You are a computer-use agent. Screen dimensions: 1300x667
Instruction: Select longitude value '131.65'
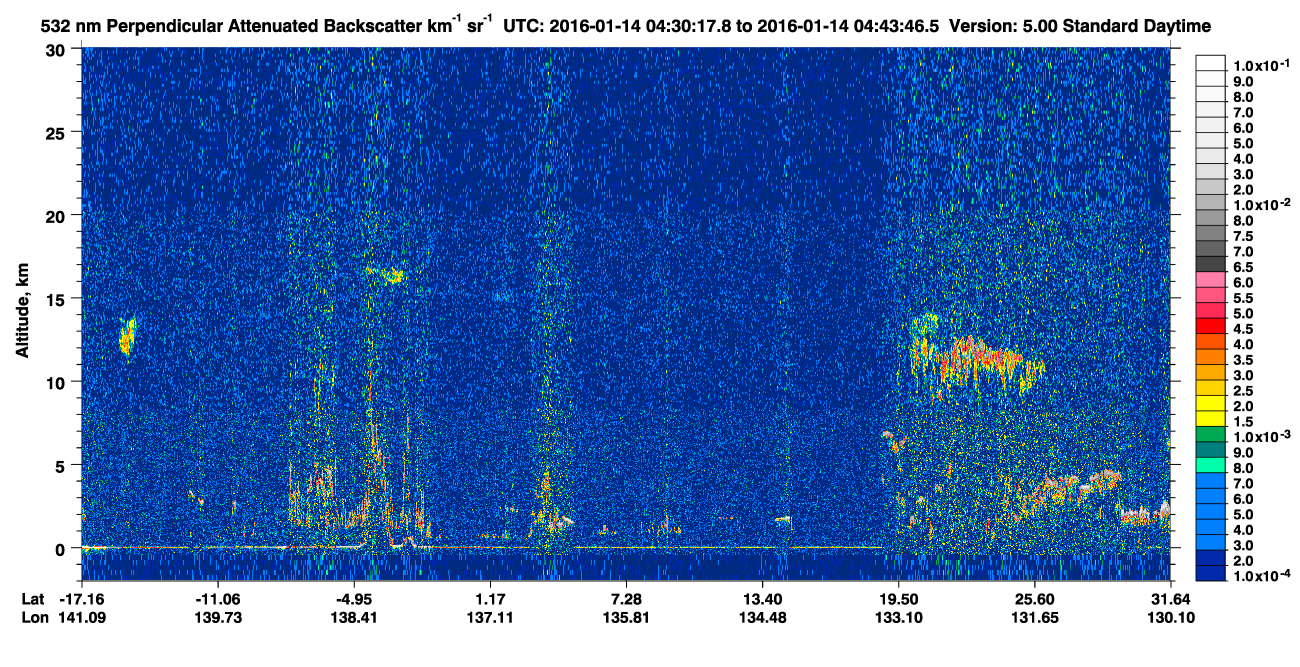[x=1034, y=617]
